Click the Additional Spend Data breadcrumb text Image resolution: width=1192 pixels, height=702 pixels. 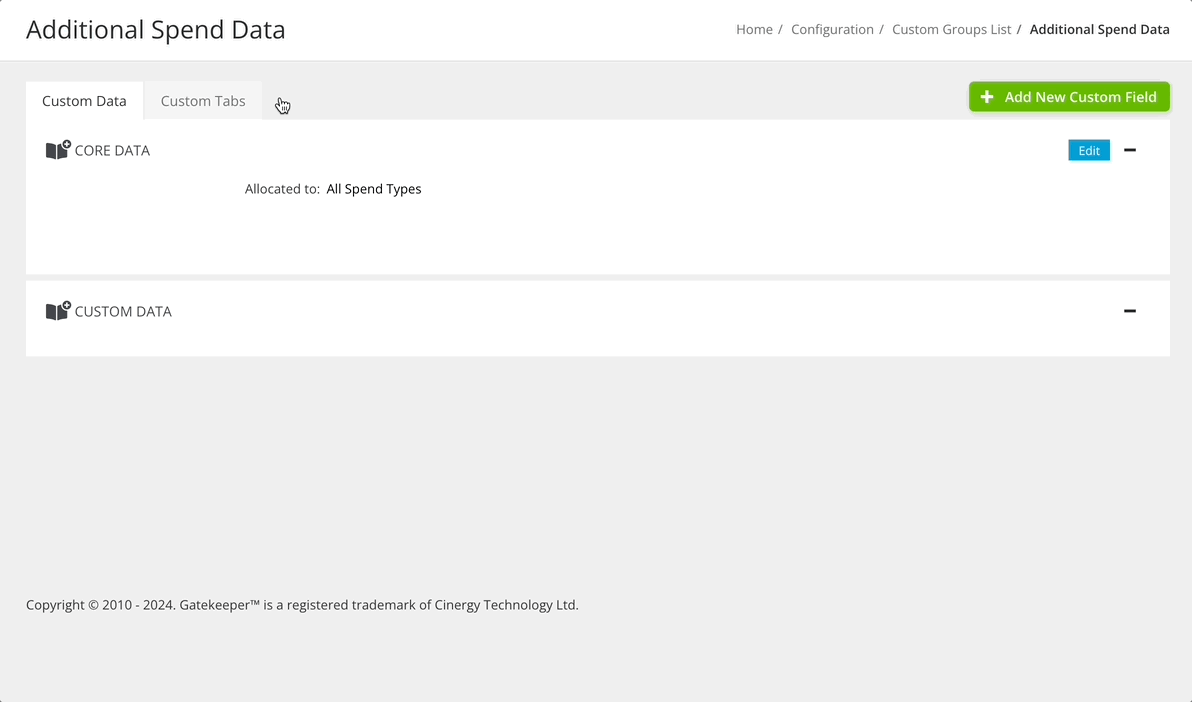(1099, 29)
